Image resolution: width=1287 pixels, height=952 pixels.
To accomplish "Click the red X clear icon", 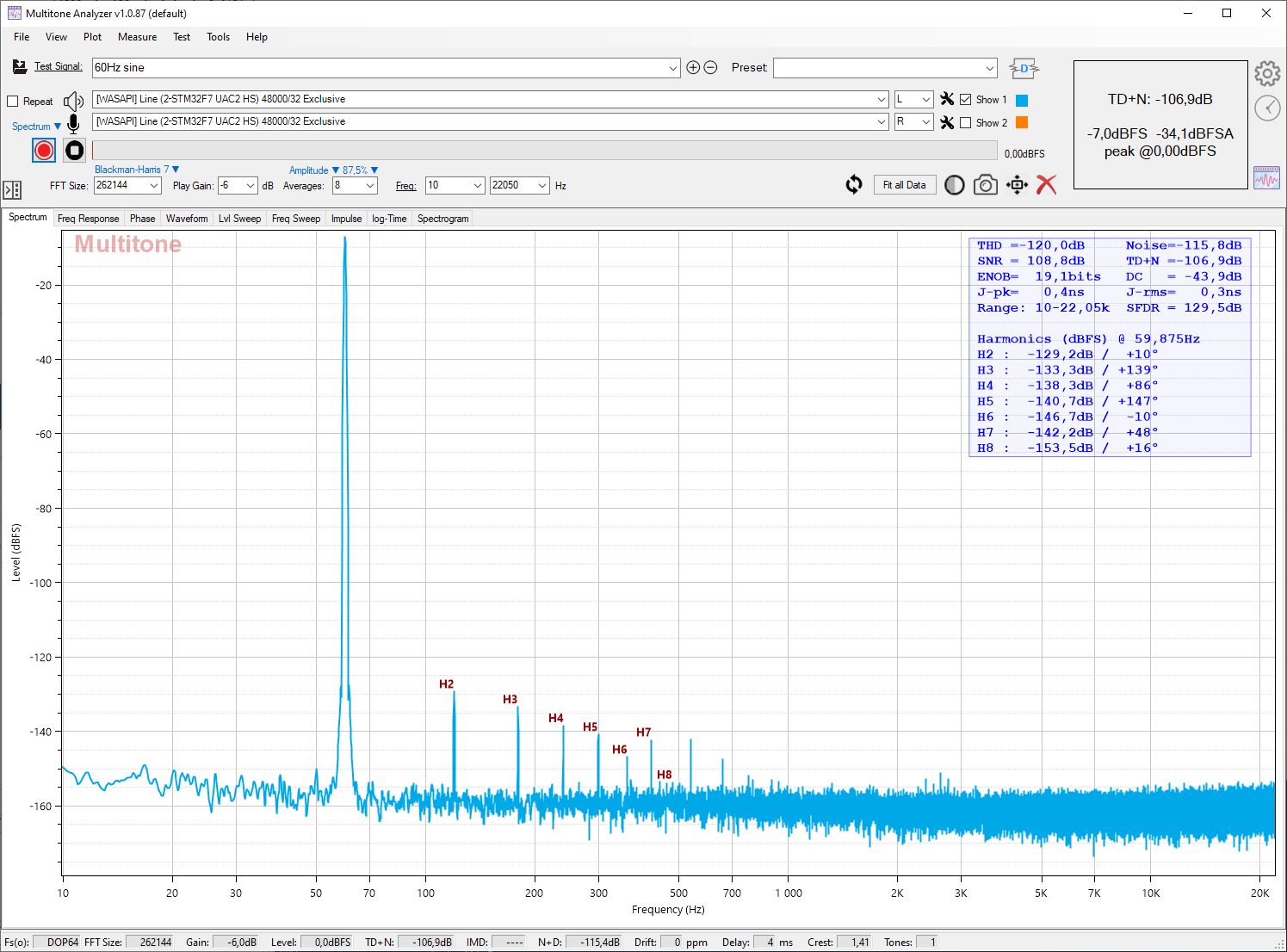I will 1046,185.
